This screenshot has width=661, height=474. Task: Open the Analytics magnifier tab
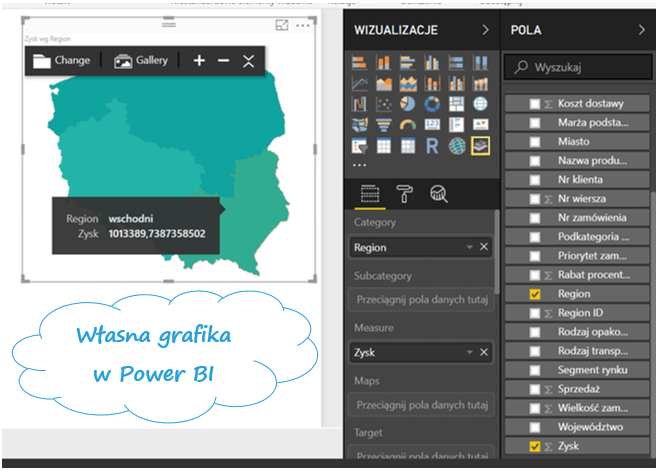[x=438, y=193]
